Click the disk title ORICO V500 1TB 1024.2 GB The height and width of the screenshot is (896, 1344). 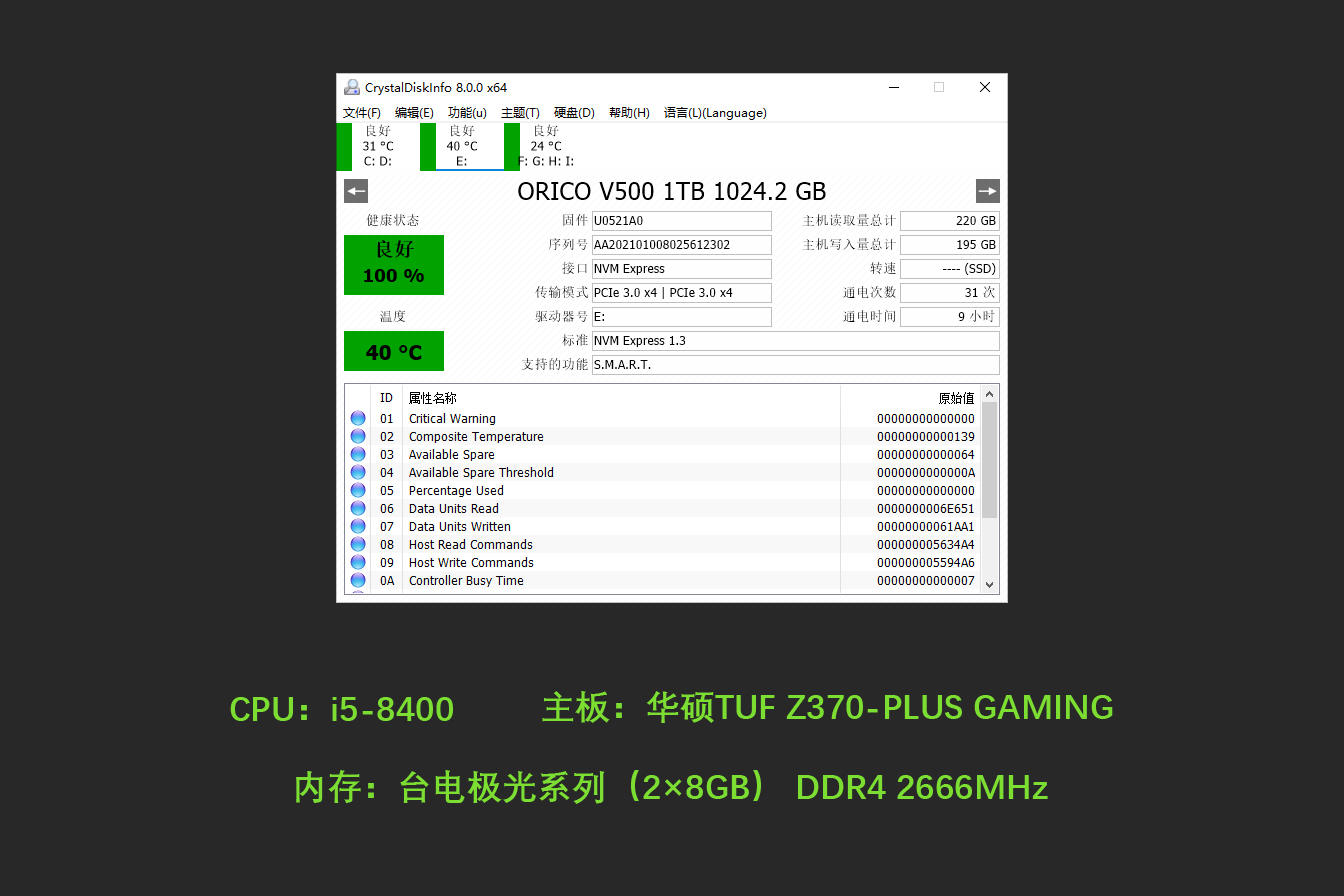(672, 191)
